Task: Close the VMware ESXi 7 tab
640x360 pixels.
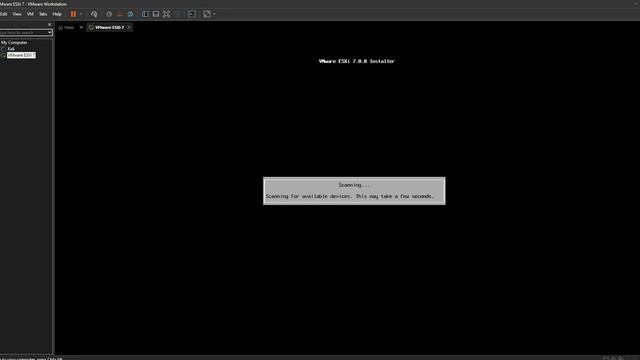Action: click(129, 27)
